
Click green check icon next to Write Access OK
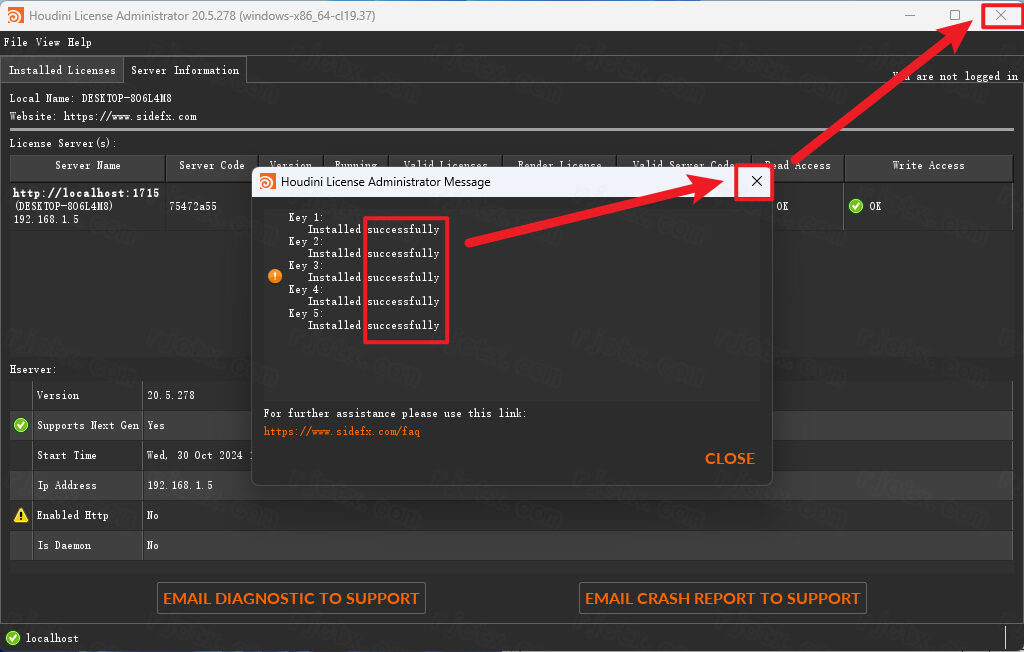855,206
